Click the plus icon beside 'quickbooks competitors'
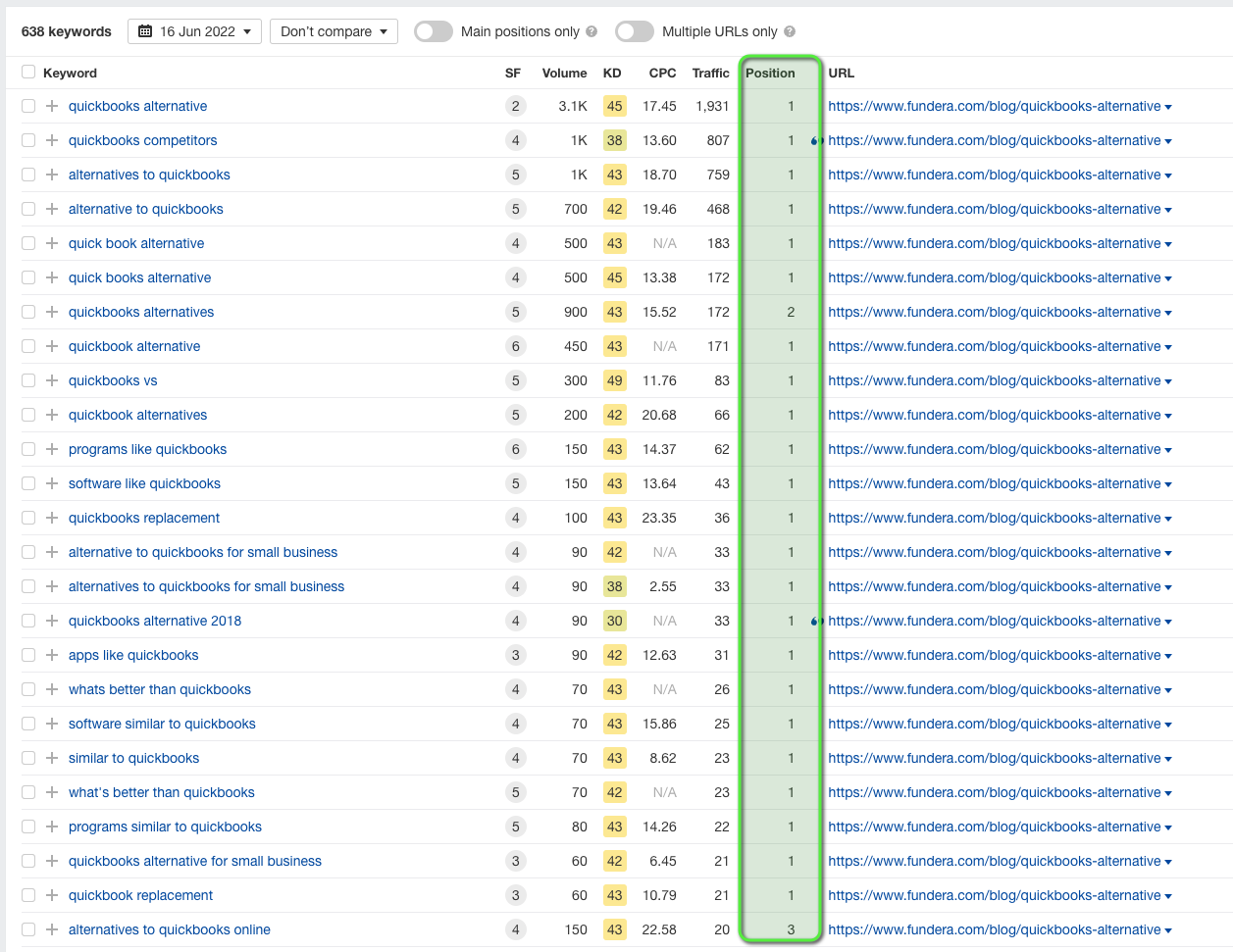This screenshot has height=952, width=1234. point(52,140)
